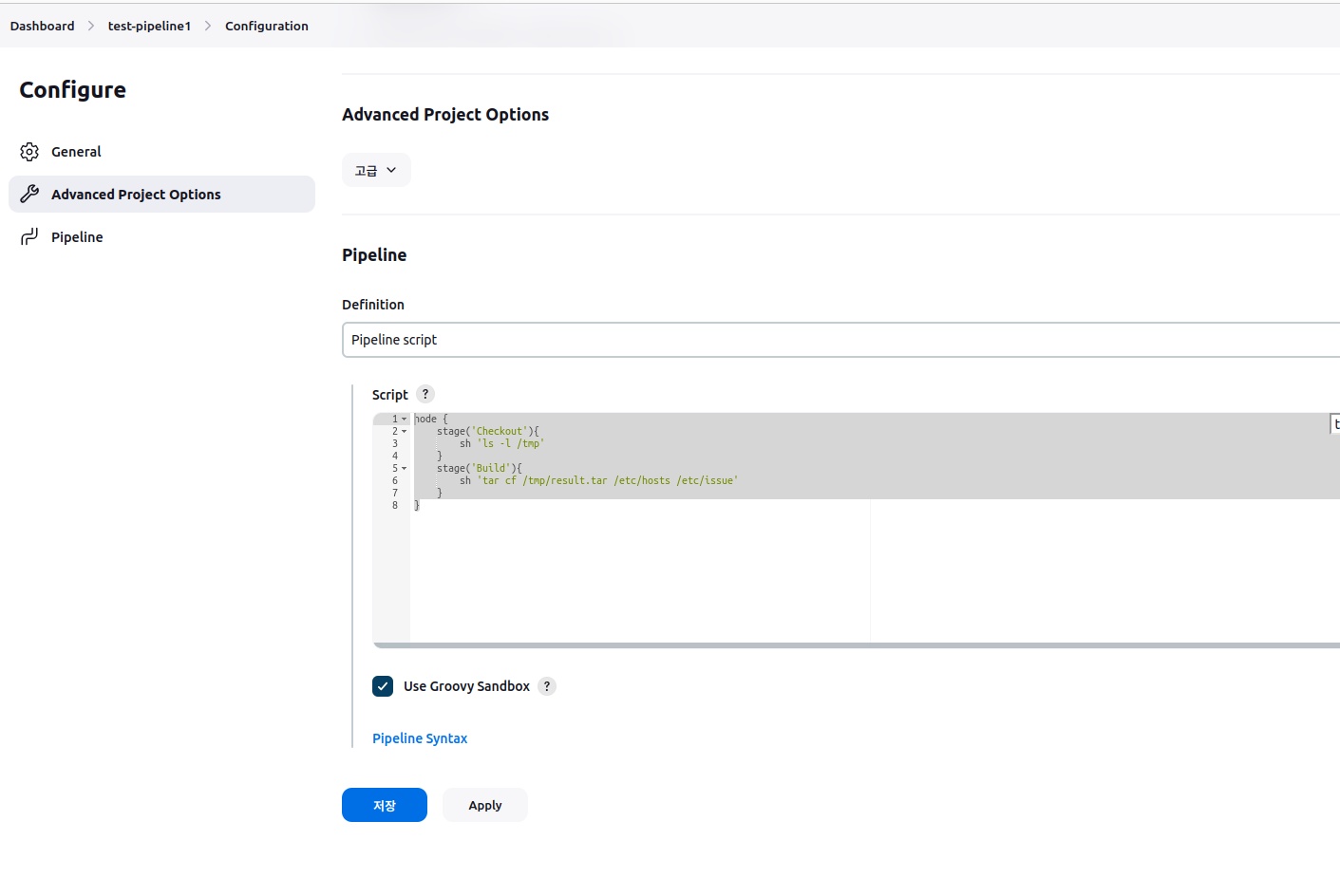Click chevron after test-pipeline1 breadcrumb
The height and width of the screenshot is (896, 1340).
(x=208, y=26)
